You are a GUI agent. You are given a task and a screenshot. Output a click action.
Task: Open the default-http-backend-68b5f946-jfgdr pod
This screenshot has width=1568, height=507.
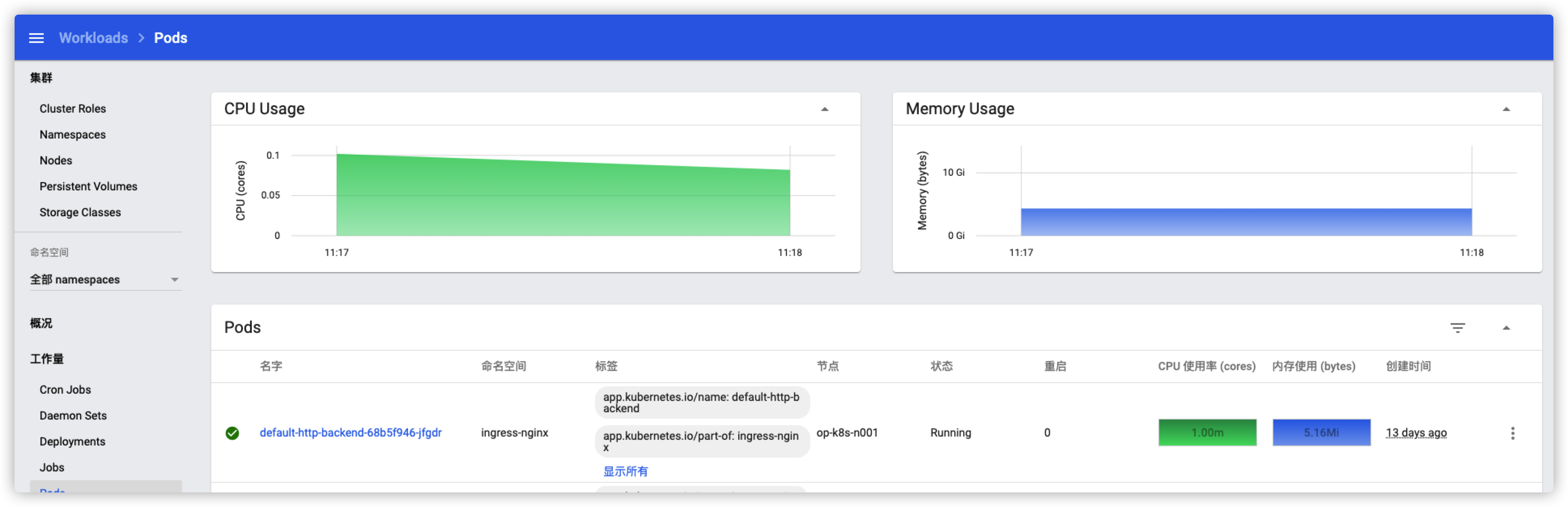point(351,433)
